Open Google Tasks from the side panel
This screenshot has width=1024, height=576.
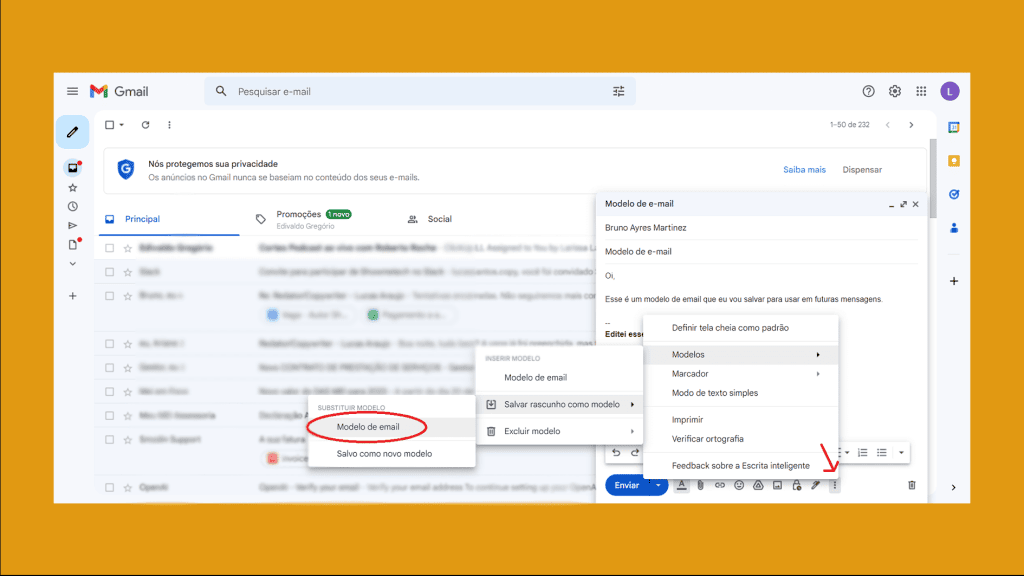952,194
